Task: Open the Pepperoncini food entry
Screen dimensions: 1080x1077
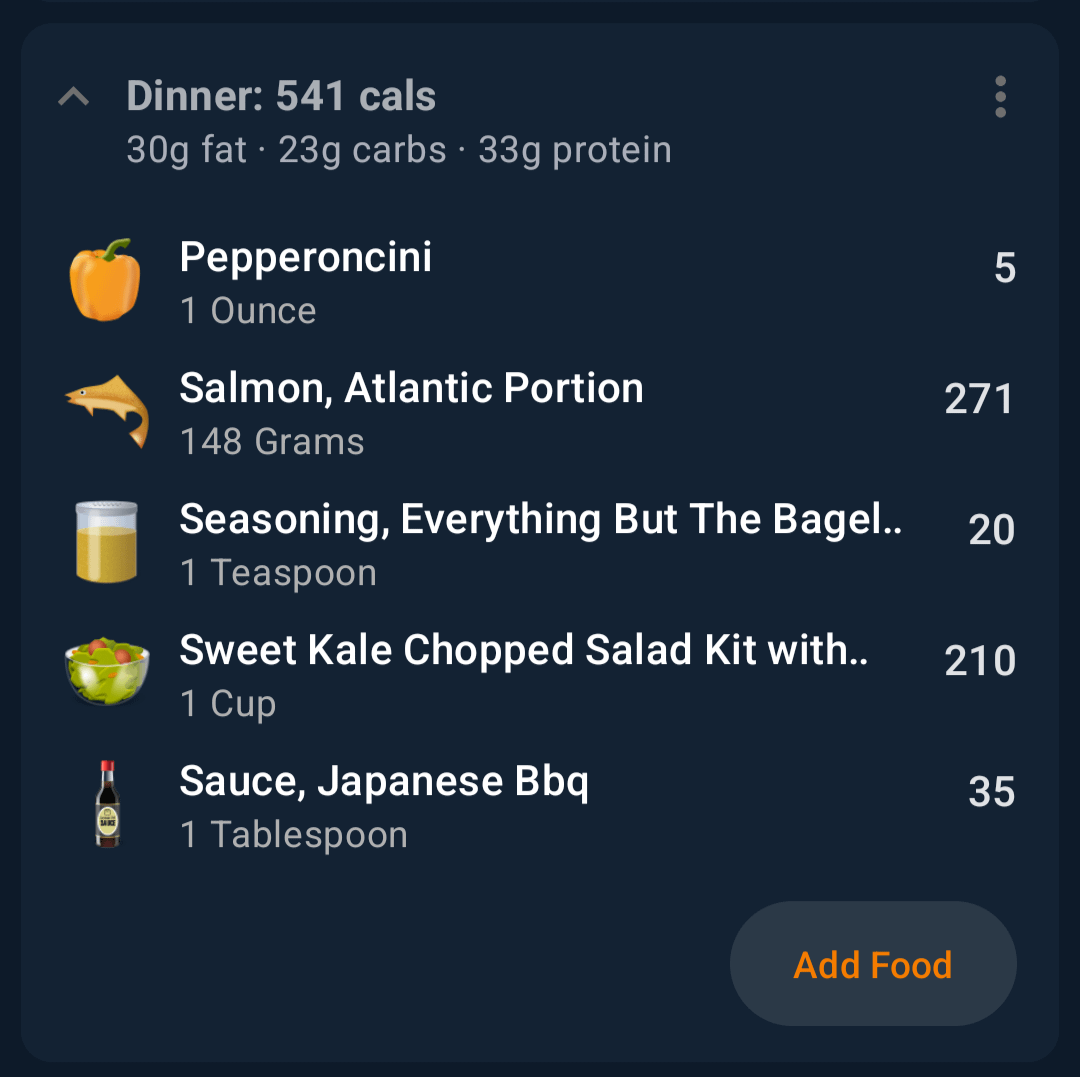Action: click(x=306, y=258)
